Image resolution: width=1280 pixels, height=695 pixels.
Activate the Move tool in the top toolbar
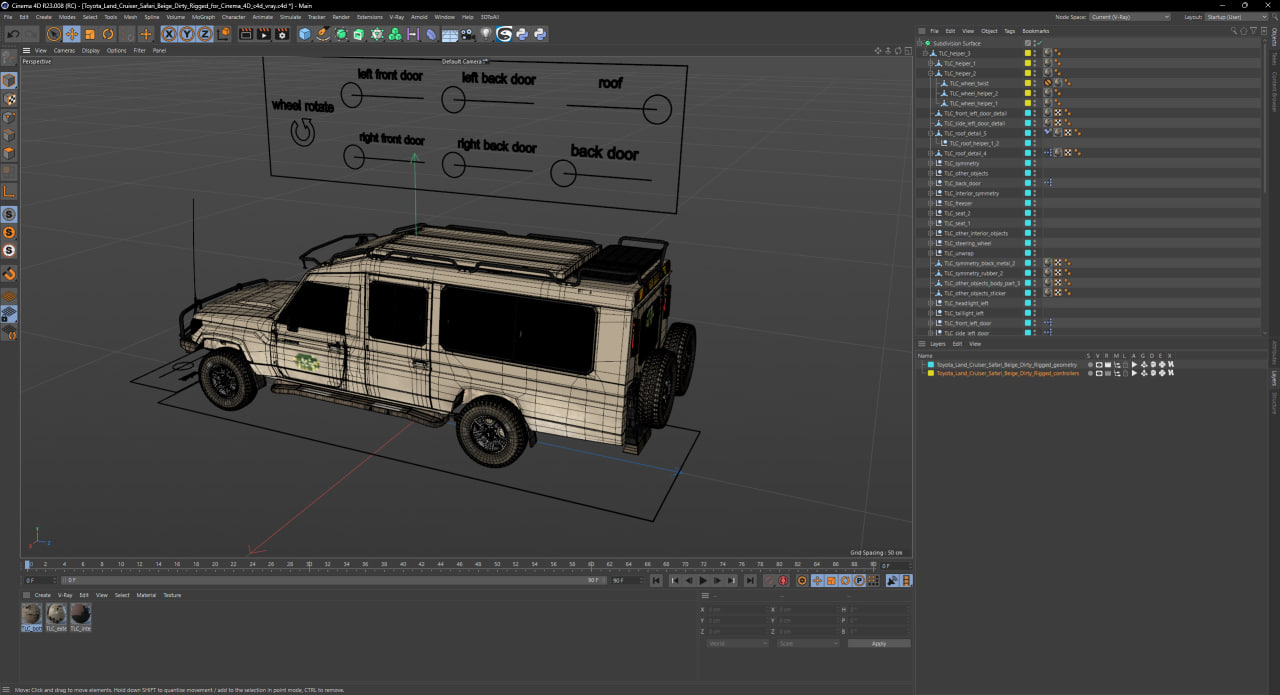72,34
